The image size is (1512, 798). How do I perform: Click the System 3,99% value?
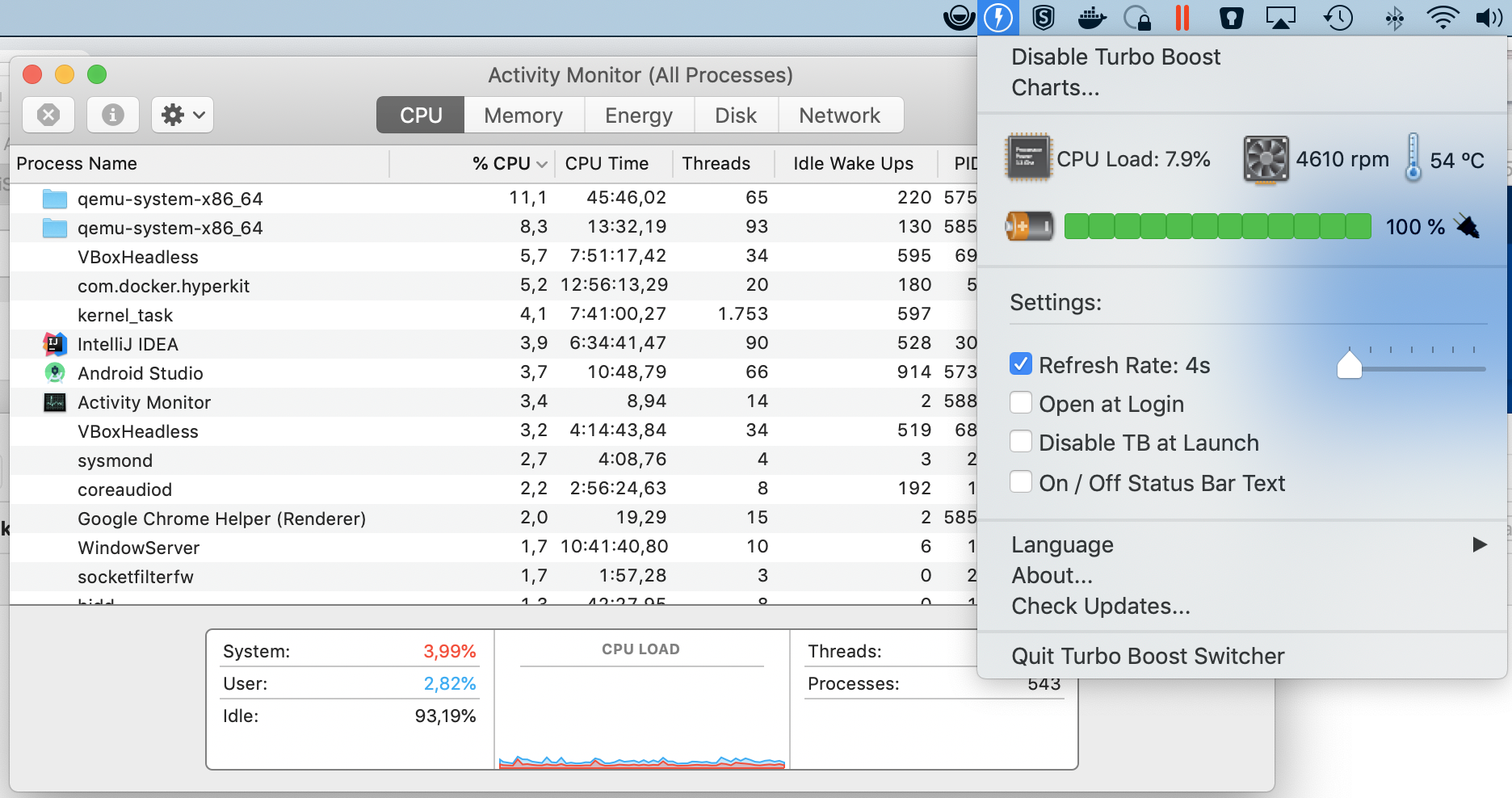(x=450, y=651)
